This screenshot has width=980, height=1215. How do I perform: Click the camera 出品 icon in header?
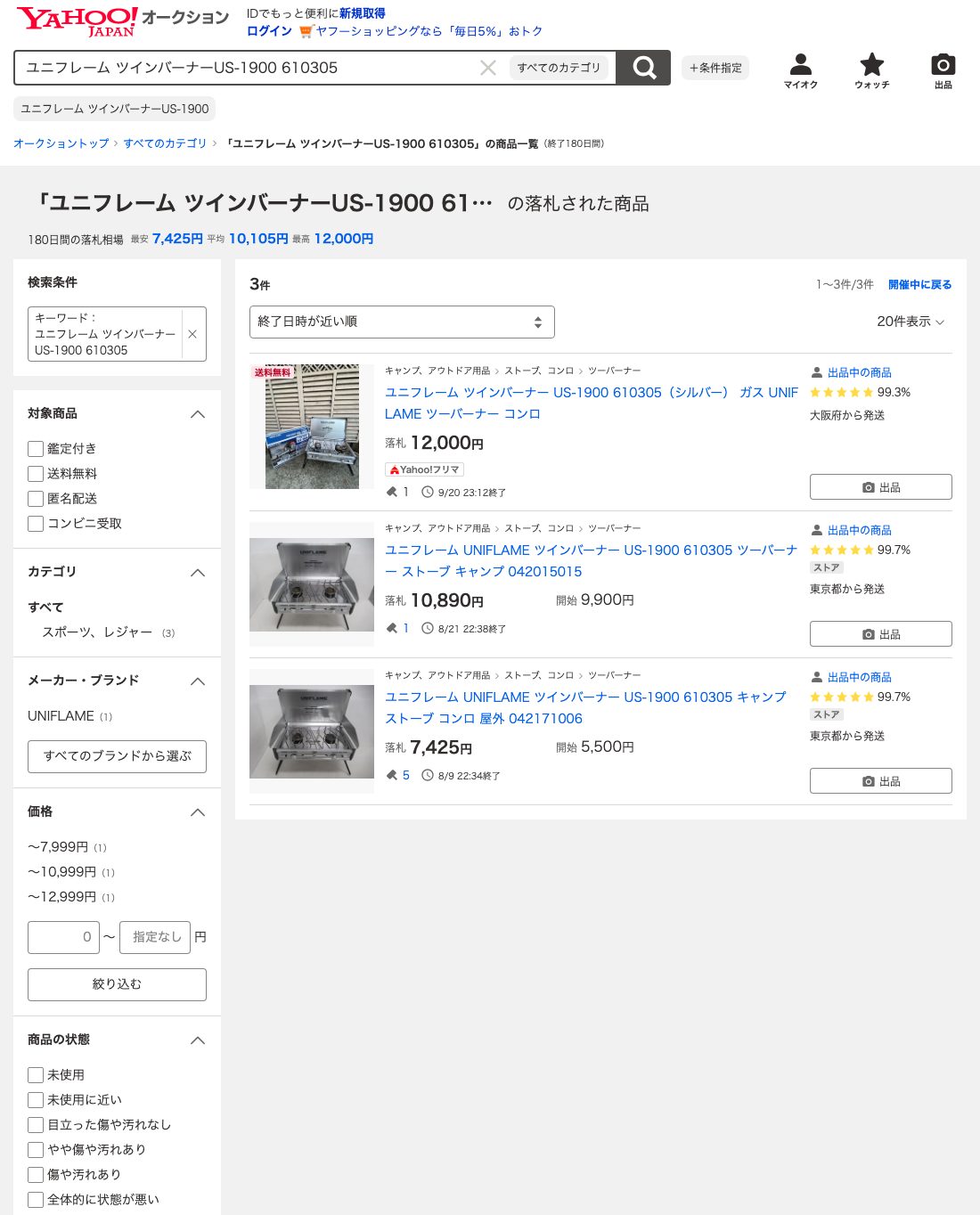tap(943, 70)
